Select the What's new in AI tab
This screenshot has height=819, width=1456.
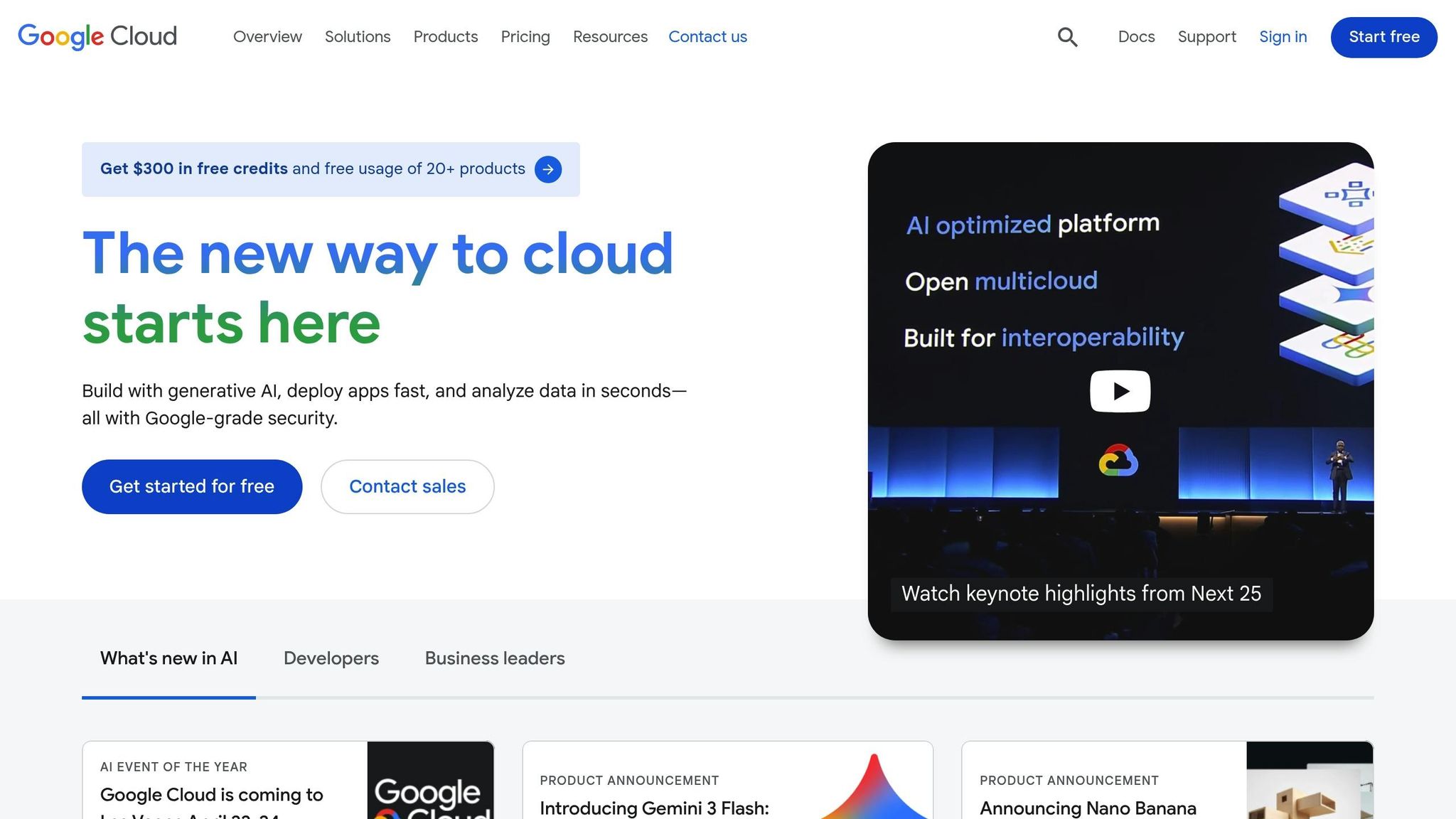[168, 658]
